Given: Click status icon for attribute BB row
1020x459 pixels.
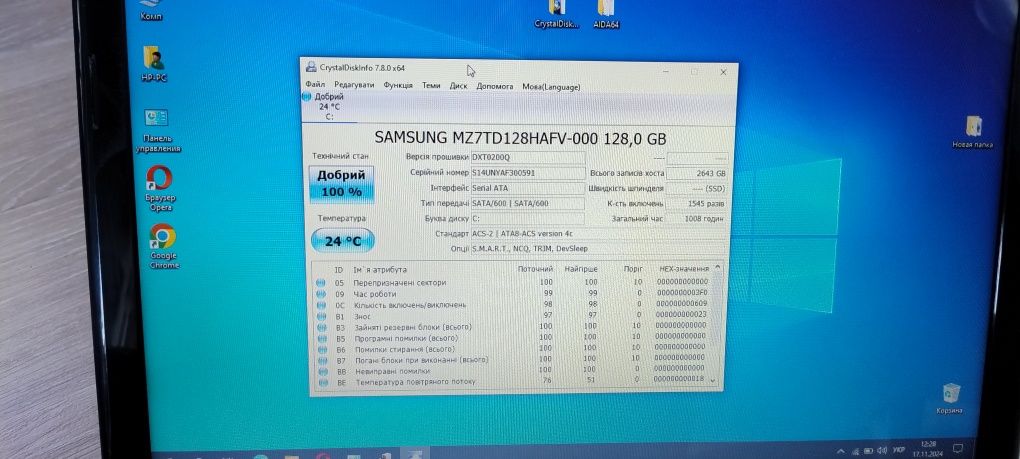Looking at the screenshot, I should pos(323,371).
